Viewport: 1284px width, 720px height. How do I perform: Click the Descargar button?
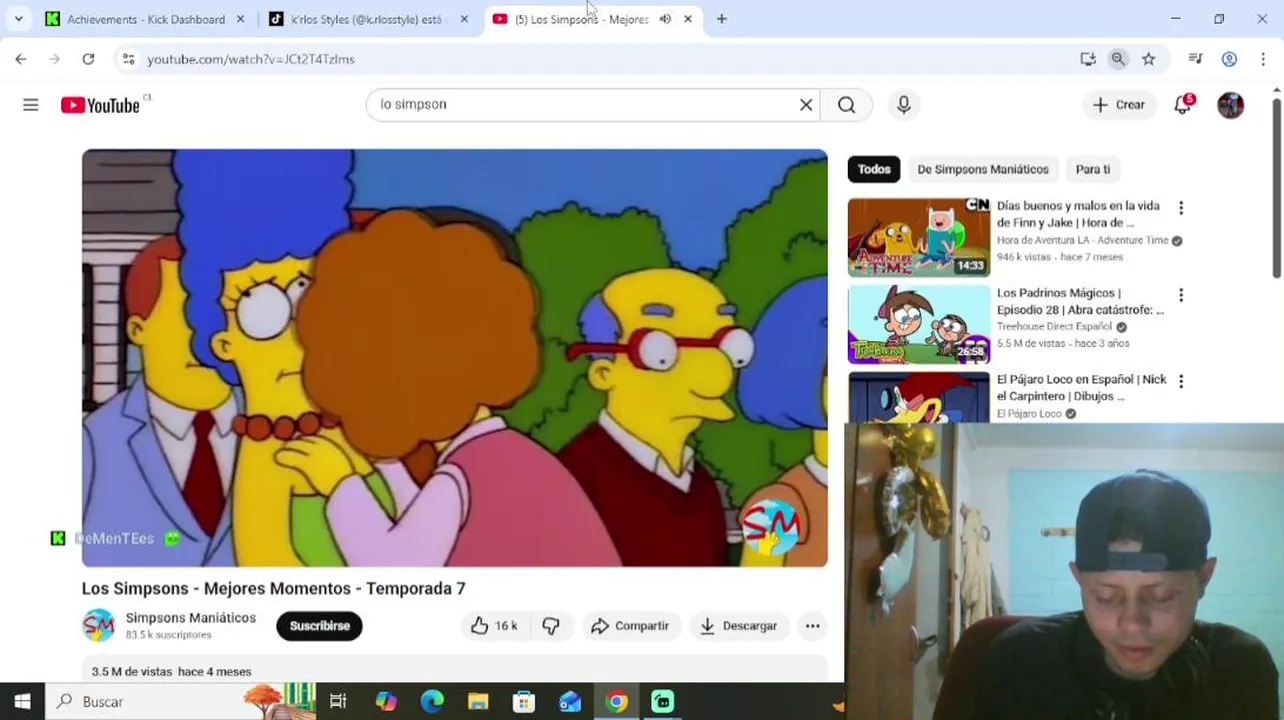tap(739, 626)
